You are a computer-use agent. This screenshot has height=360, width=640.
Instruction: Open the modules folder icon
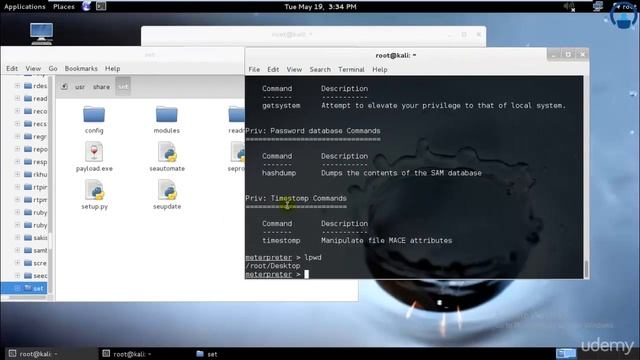click(x=167, y=115)
